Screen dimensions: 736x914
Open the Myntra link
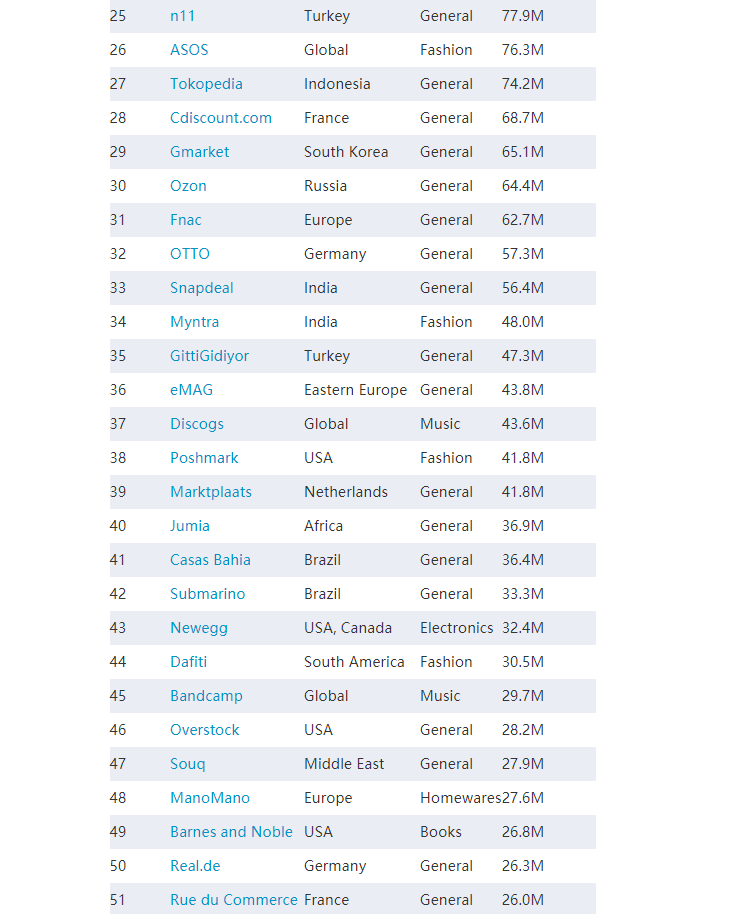[x=195, y=322]
